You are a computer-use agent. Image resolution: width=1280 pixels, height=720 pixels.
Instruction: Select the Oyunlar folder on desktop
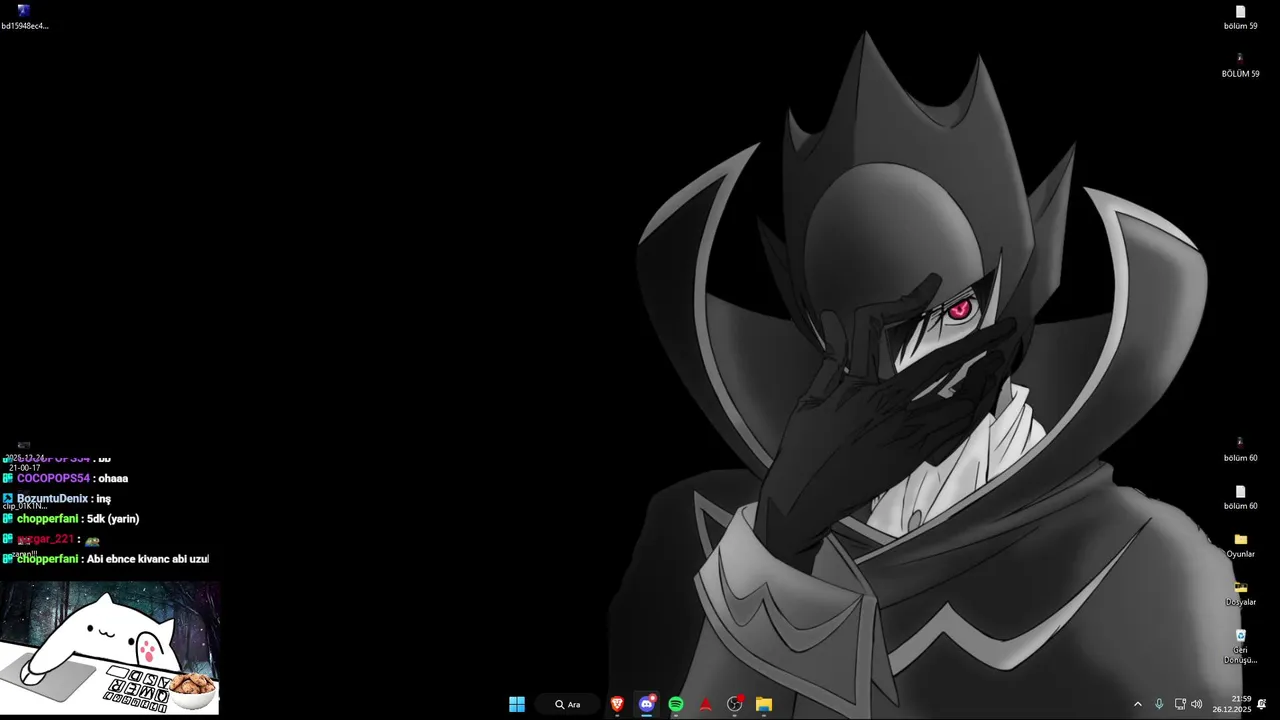[1241, 545]
